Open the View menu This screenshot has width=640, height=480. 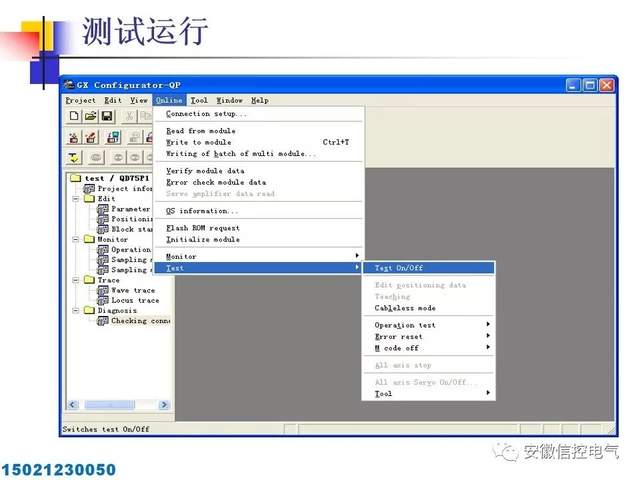tap(139, 100)
